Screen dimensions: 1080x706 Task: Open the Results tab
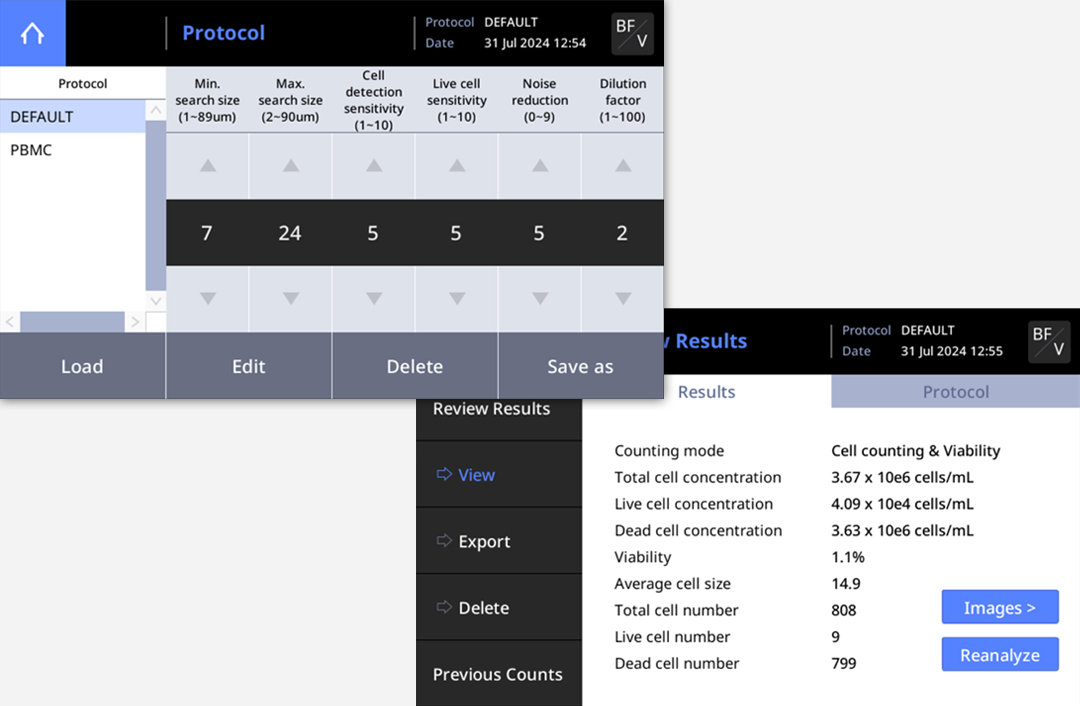(x=707, y=392)
